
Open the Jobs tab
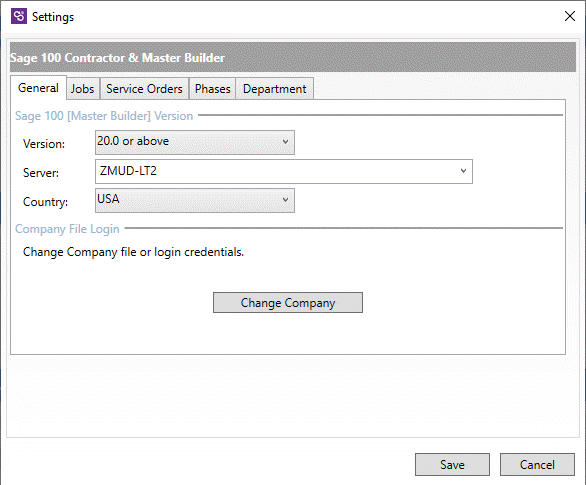tap(83, 89)
